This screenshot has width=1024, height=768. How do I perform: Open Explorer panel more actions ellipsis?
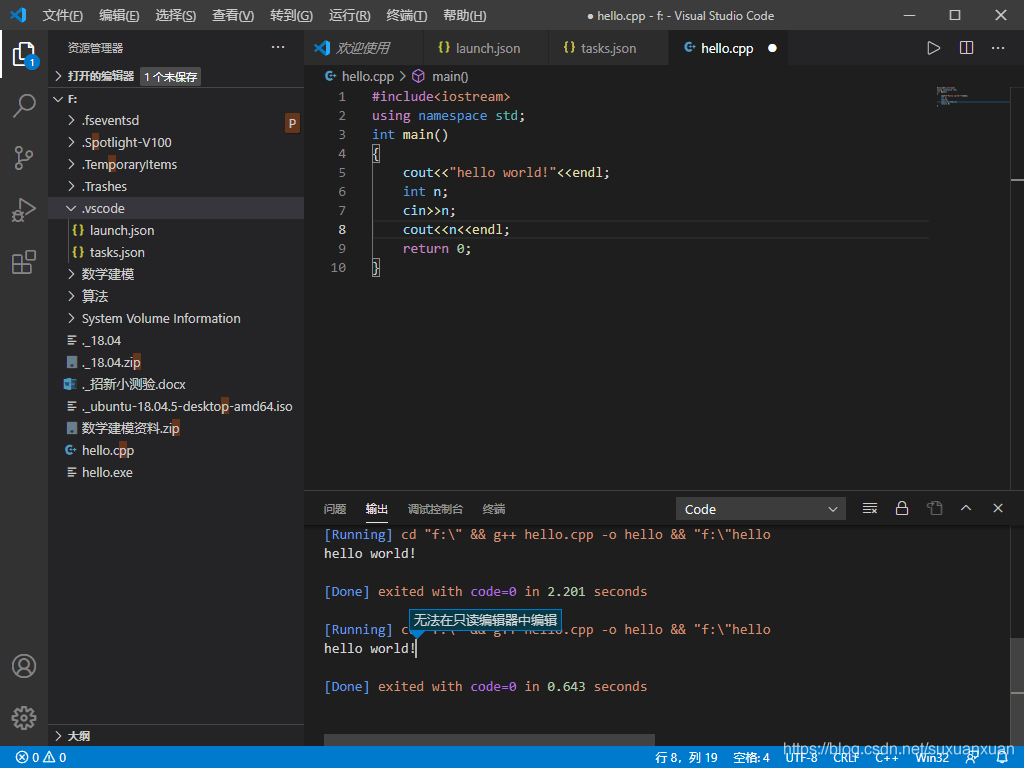[278, 48]
